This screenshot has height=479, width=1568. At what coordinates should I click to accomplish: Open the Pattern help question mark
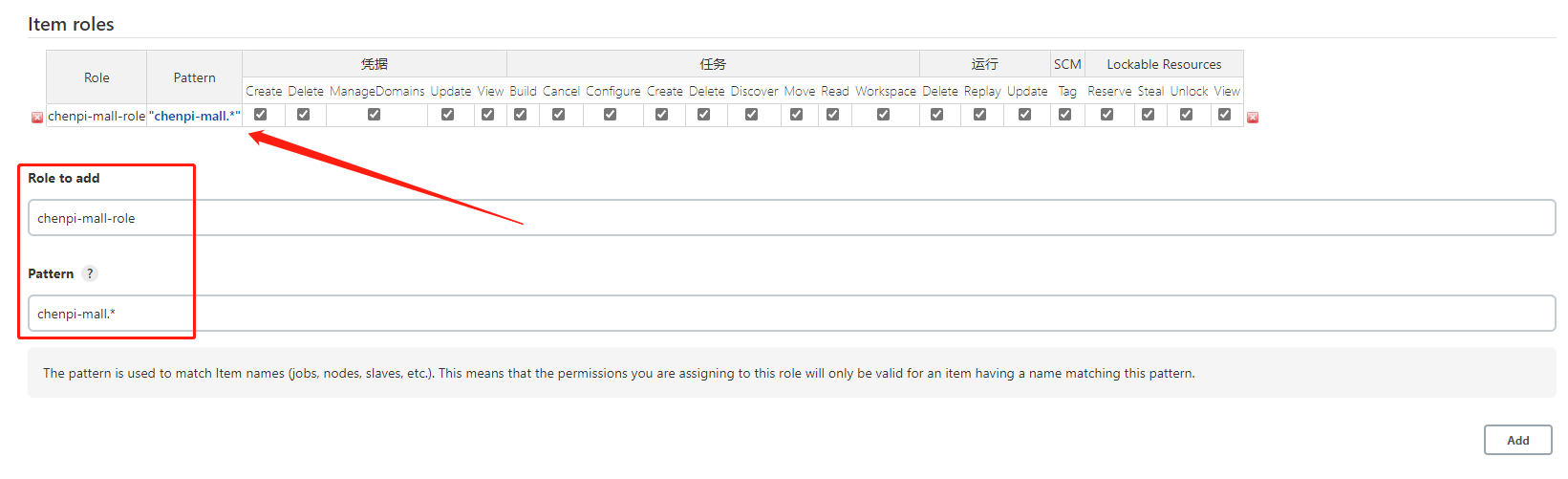coord(90,273)
